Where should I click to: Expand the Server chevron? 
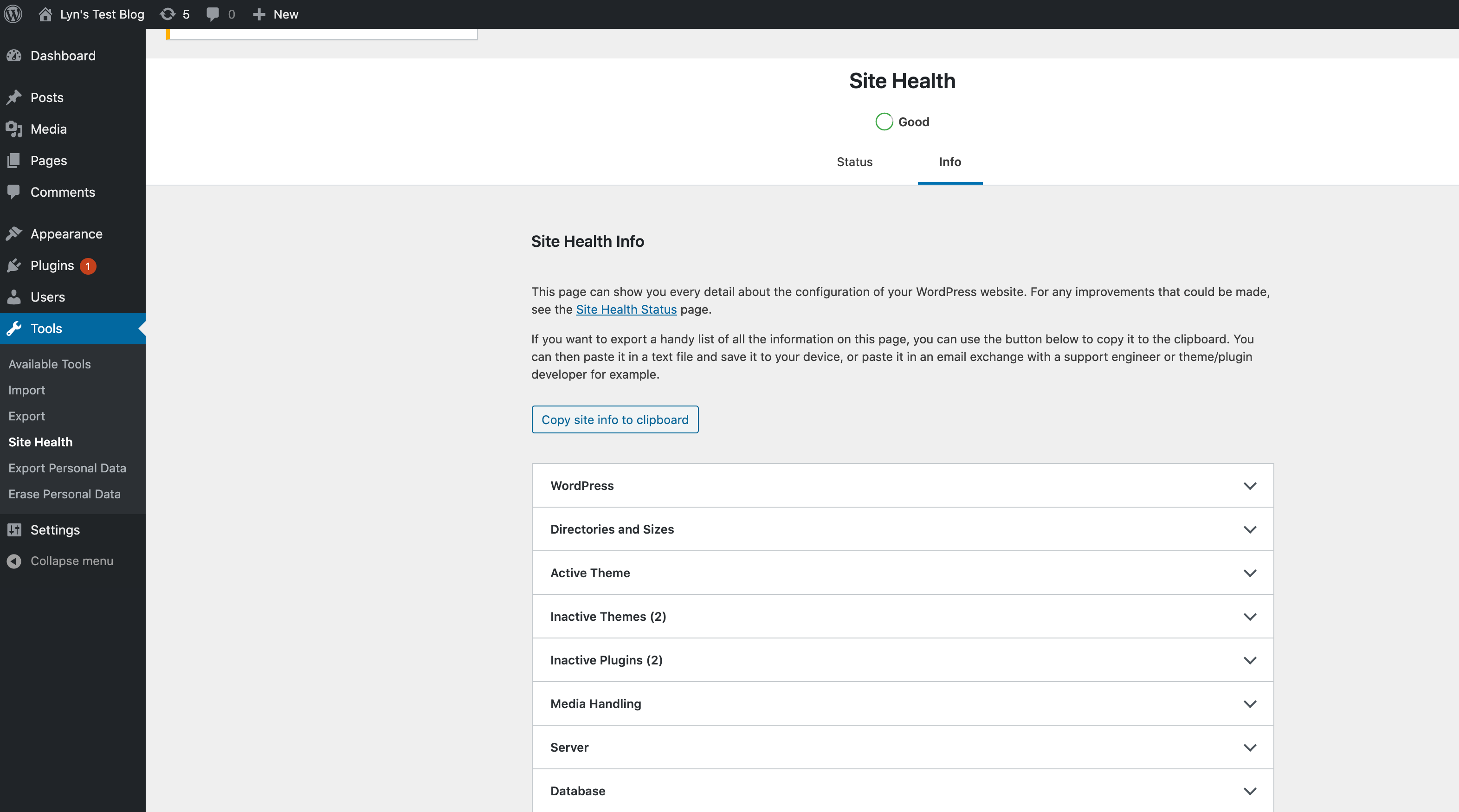pos(1249,748)
